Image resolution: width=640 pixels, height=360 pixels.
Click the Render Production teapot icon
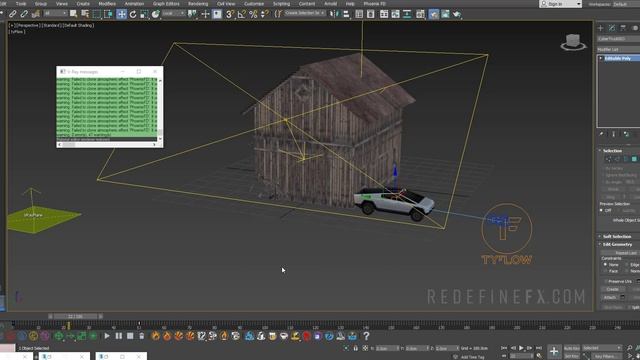(457, 14)
